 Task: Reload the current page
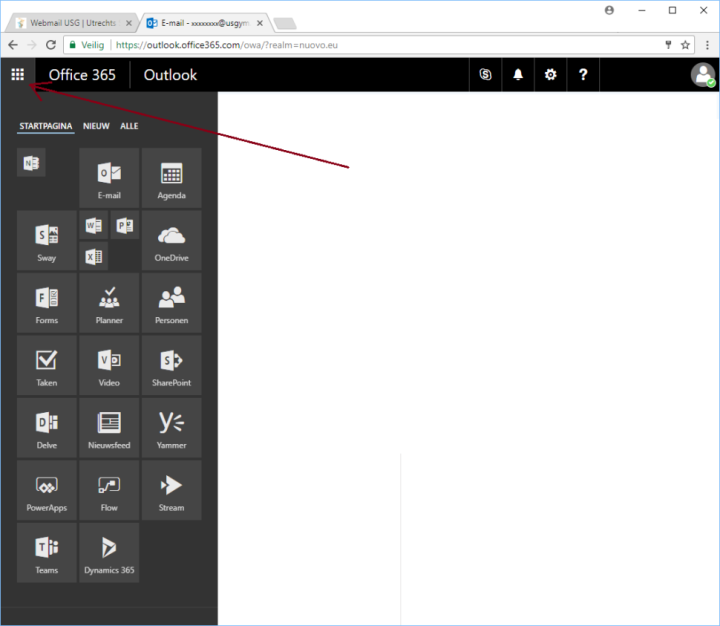(x=51, y=45)
